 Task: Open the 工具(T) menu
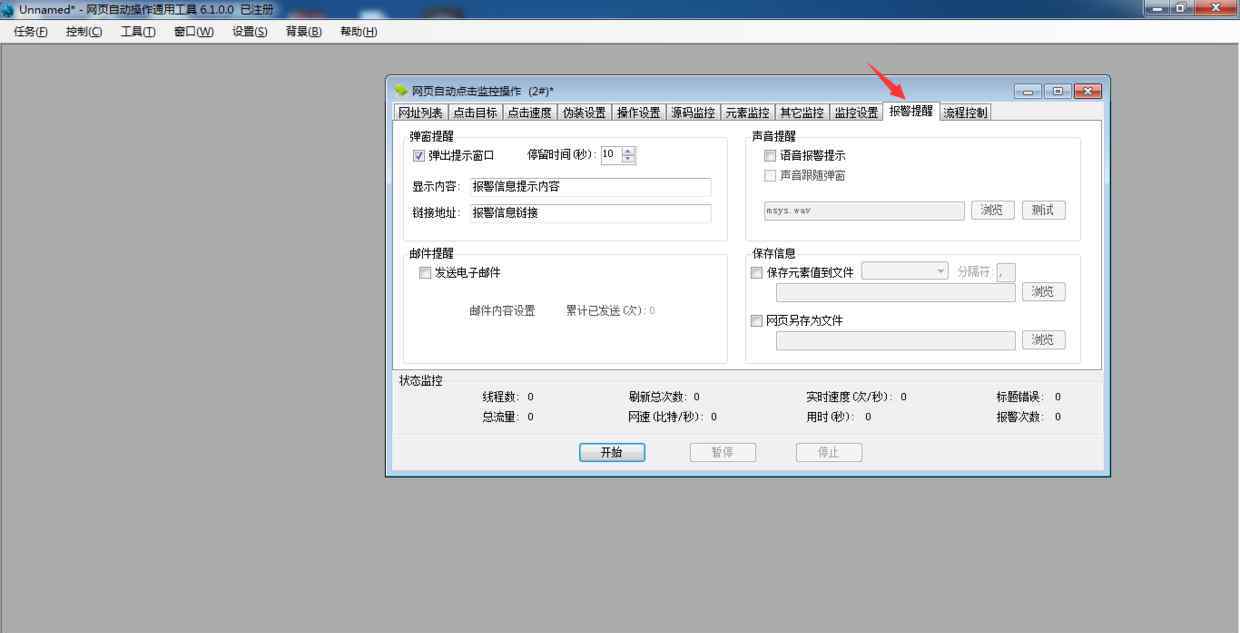138,32
